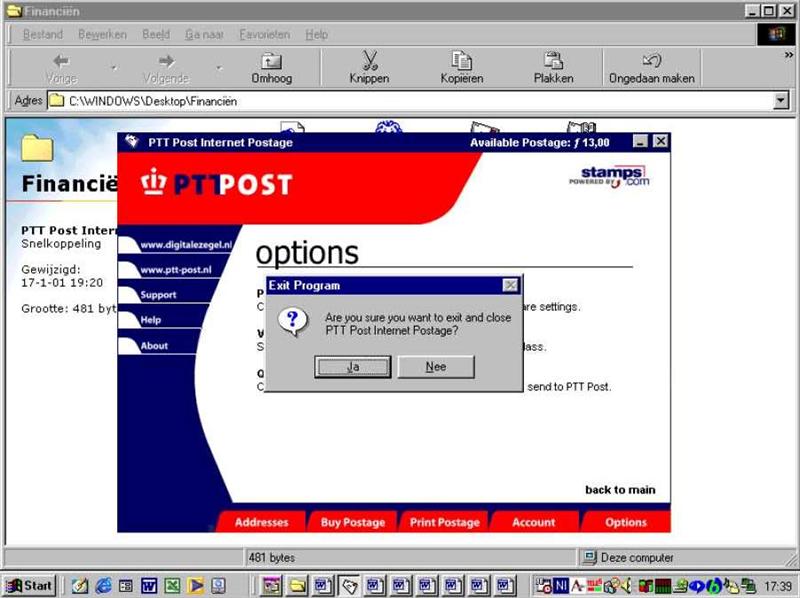Click the Volgende forward arrow icon
800x598 pixels.
pyautogui.click(x=166, y=61)
